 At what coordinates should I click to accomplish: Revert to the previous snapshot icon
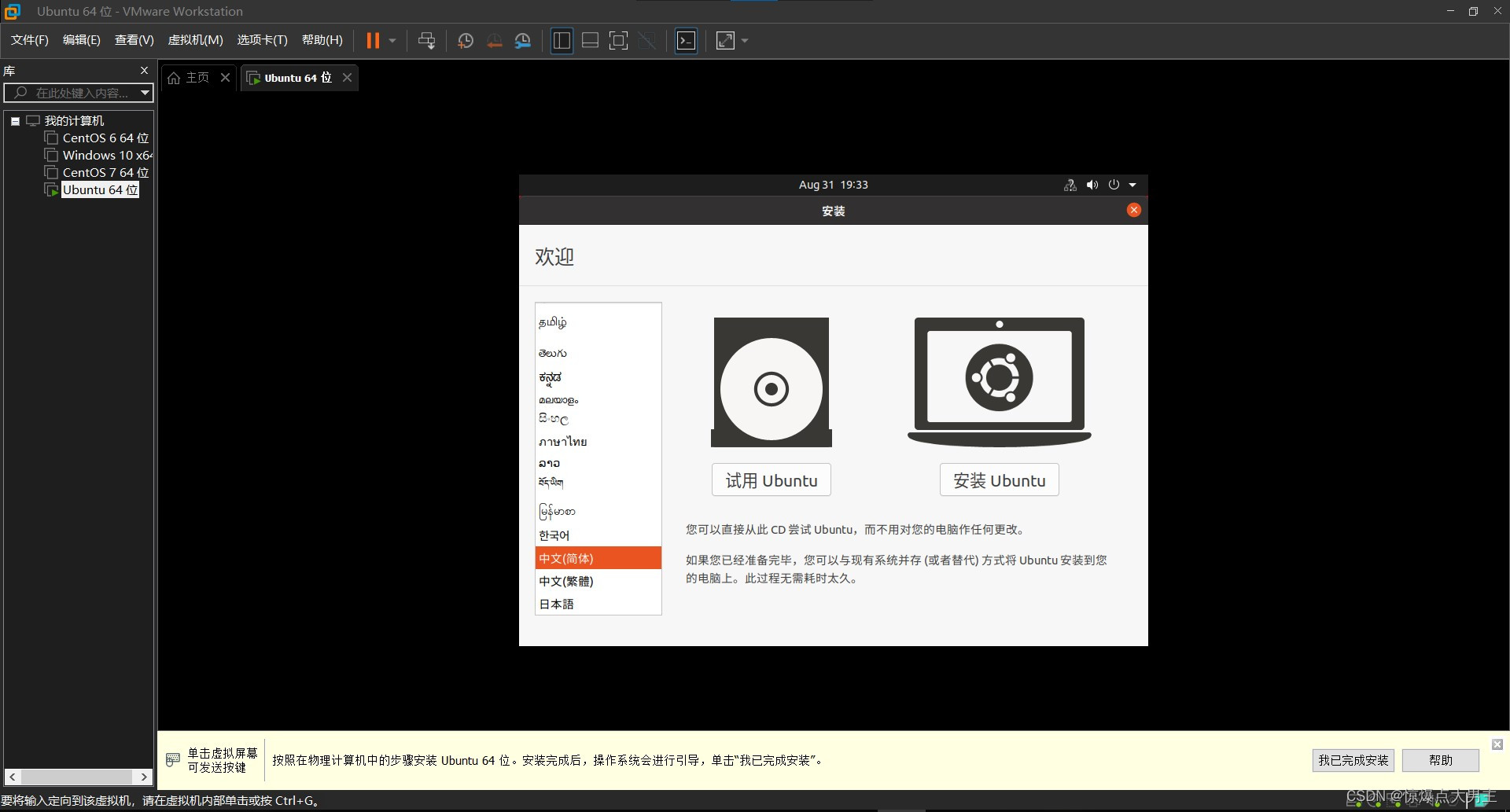tap(494, 40)
